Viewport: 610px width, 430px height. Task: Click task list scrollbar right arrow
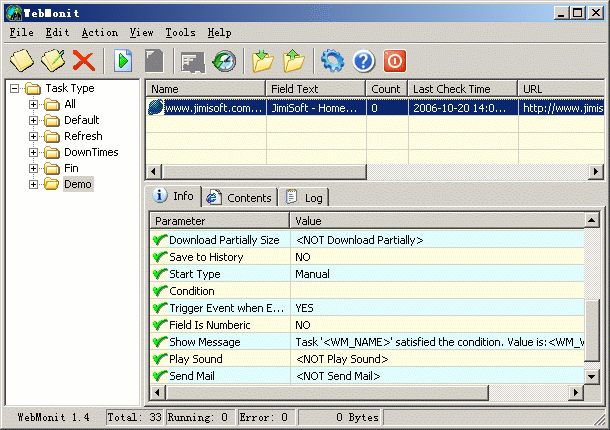[596, 171]
